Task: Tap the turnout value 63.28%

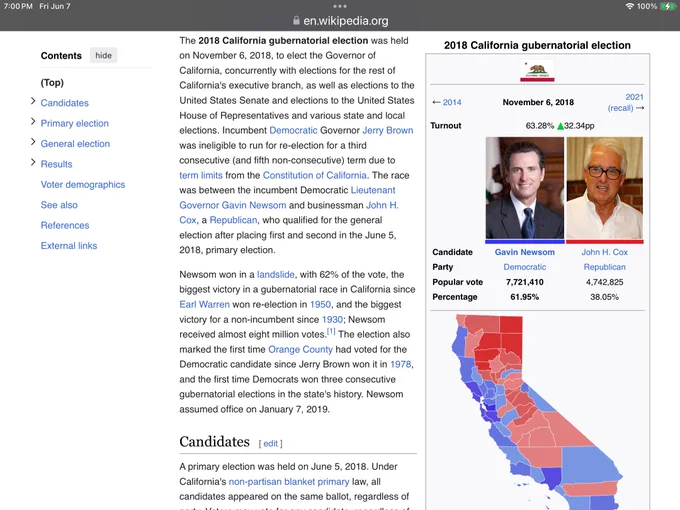Action: 540,126
